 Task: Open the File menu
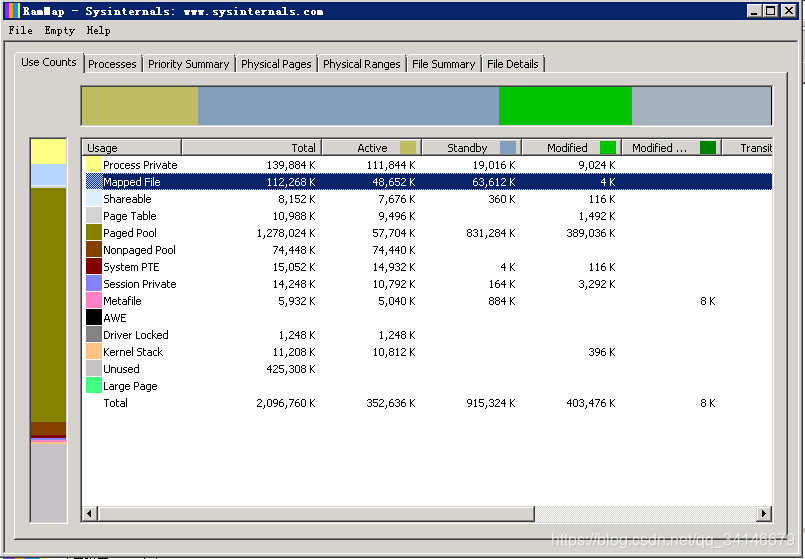(21, 30)
